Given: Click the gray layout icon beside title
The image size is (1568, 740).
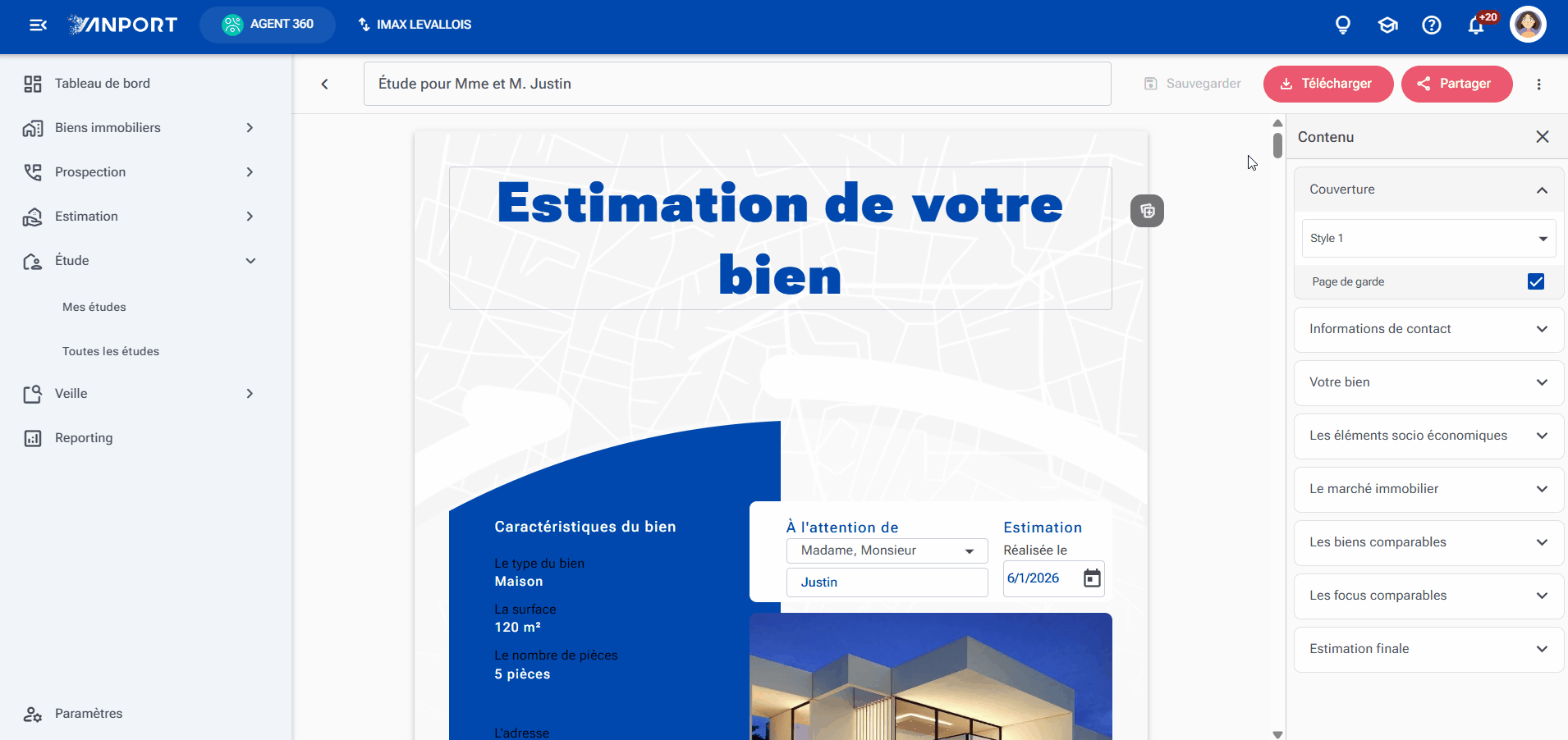Looking at the screenshot, I should 1147,211.
